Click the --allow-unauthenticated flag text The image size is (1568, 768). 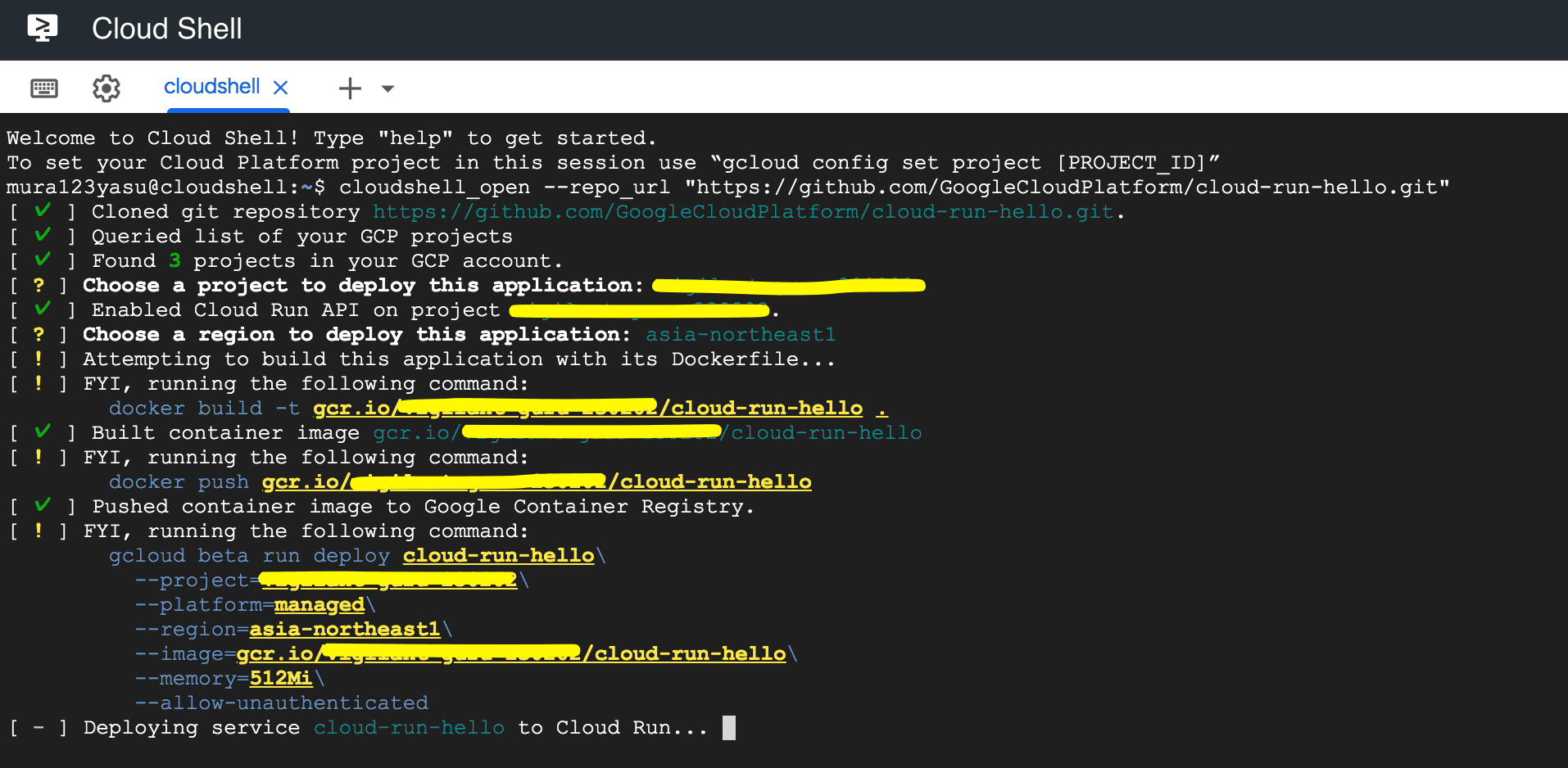pyautogui.click(x=281, y=703)
